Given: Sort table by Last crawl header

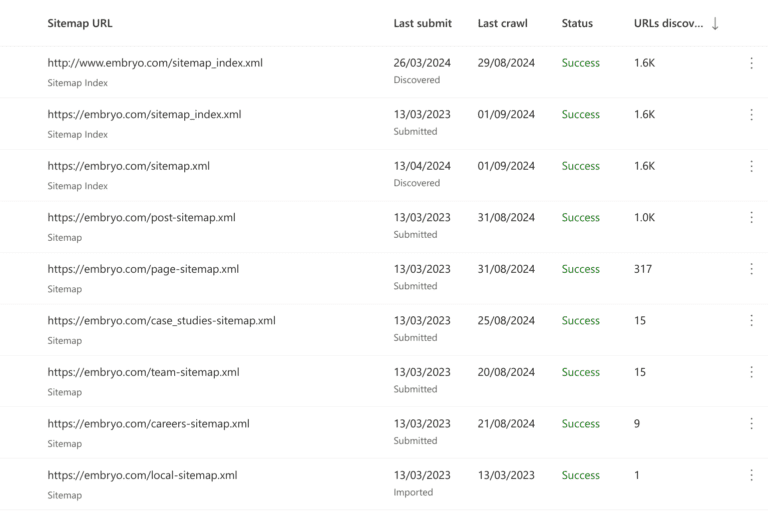Looking at the screenshot, I should [502, 23].
